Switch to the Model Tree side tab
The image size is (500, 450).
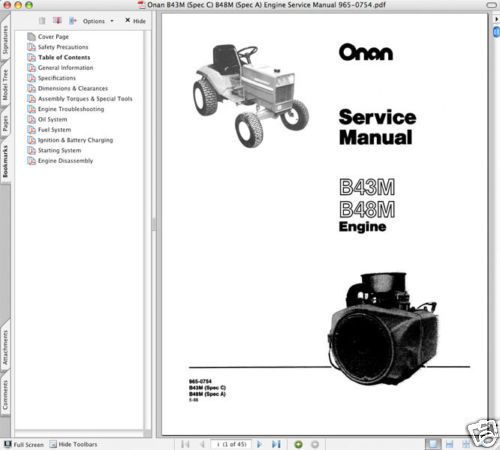(x=5, y=84)
